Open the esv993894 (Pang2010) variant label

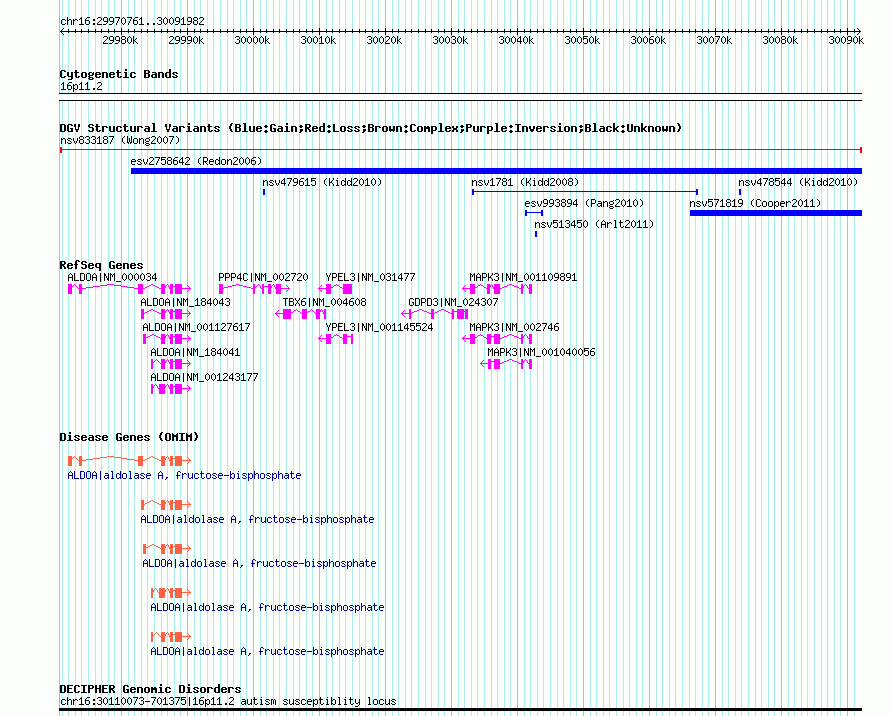(x=584, y=203)
